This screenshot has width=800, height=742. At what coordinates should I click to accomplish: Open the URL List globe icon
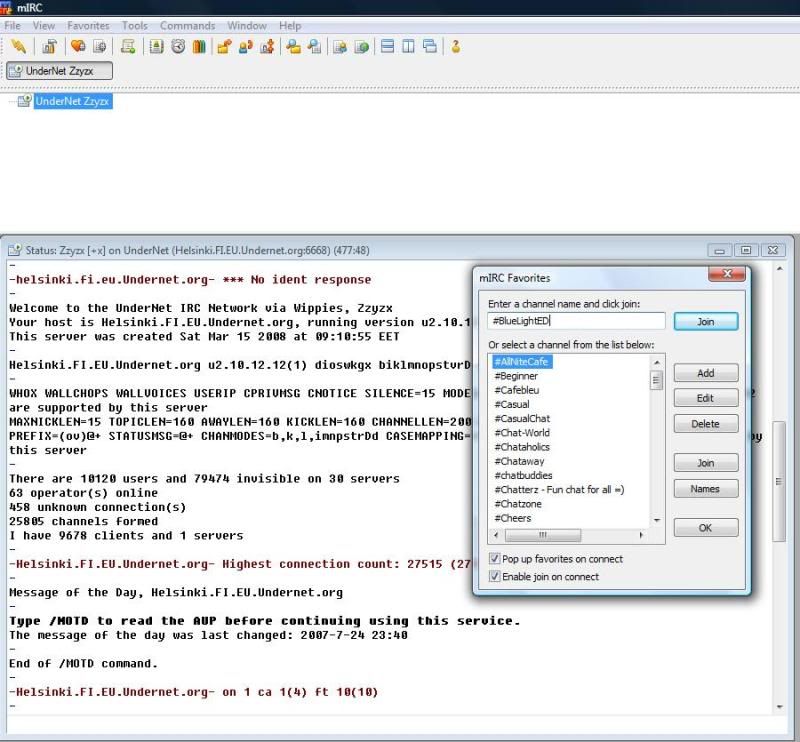click(x=361, y=47)
